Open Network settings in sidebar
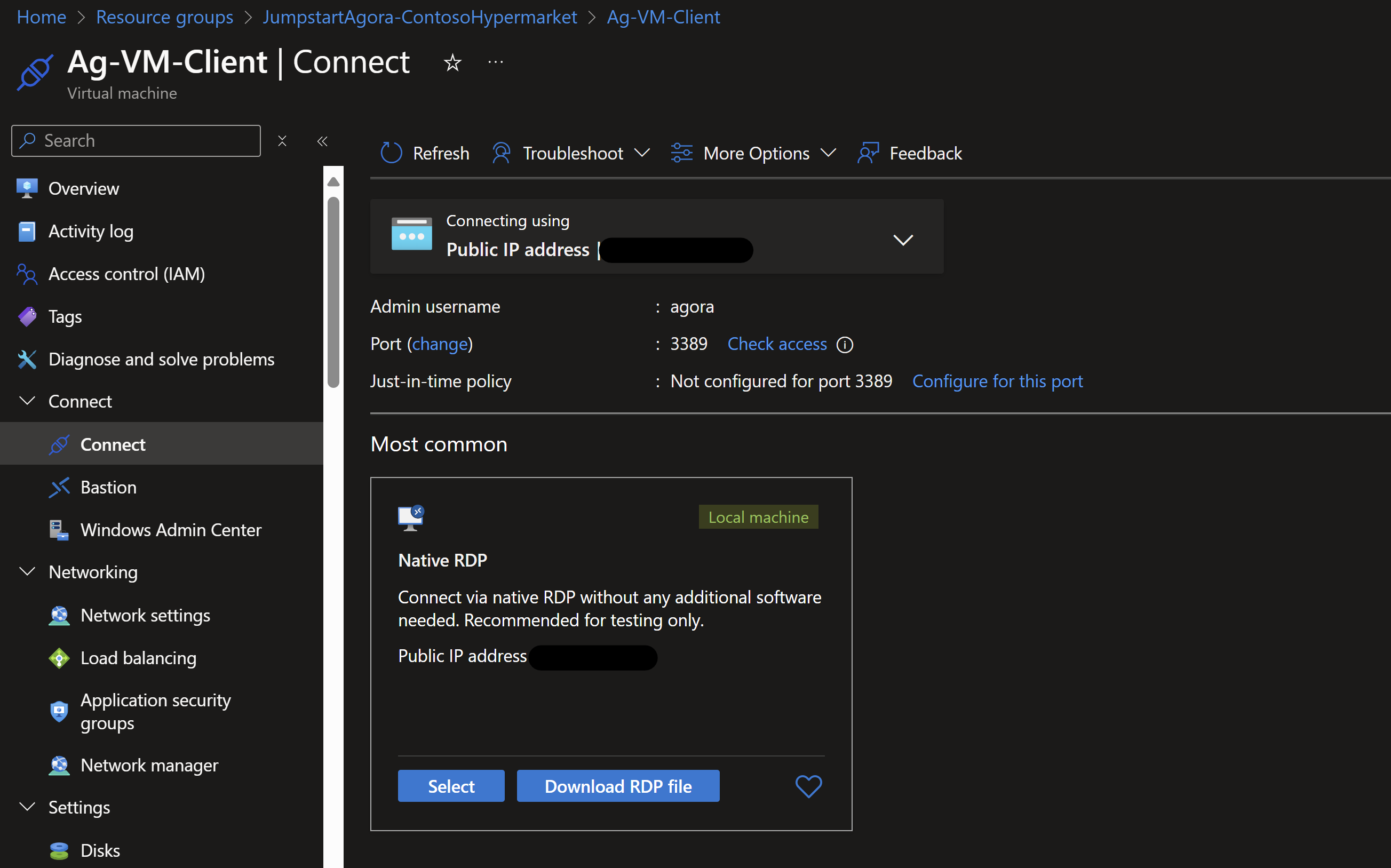1391x868 pixels. pos(145,616)
